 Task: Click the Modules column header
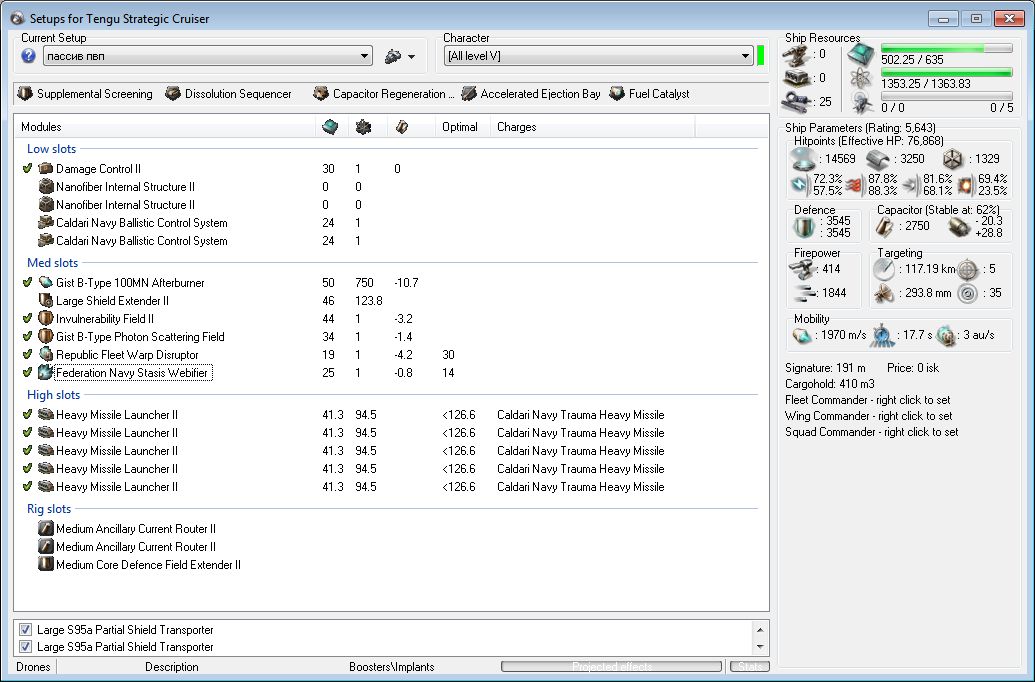(41, 127)
